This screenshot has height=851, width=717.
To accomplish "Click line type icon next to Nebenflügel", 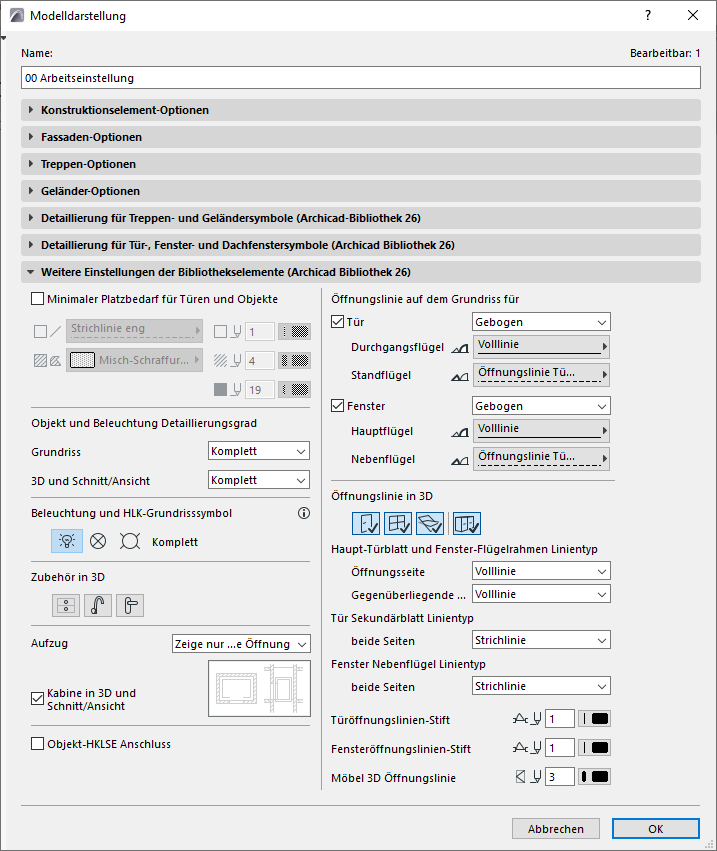I will coord(460,460).
